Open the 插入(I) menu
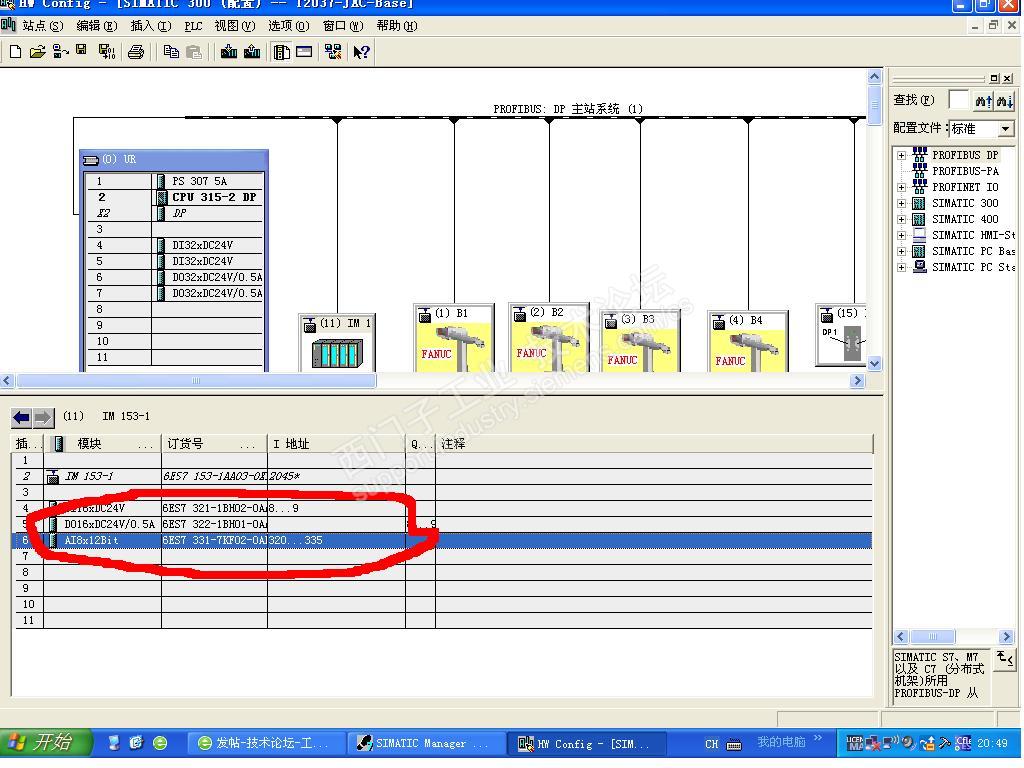1024x768 pixels. [x=150, y=26]
